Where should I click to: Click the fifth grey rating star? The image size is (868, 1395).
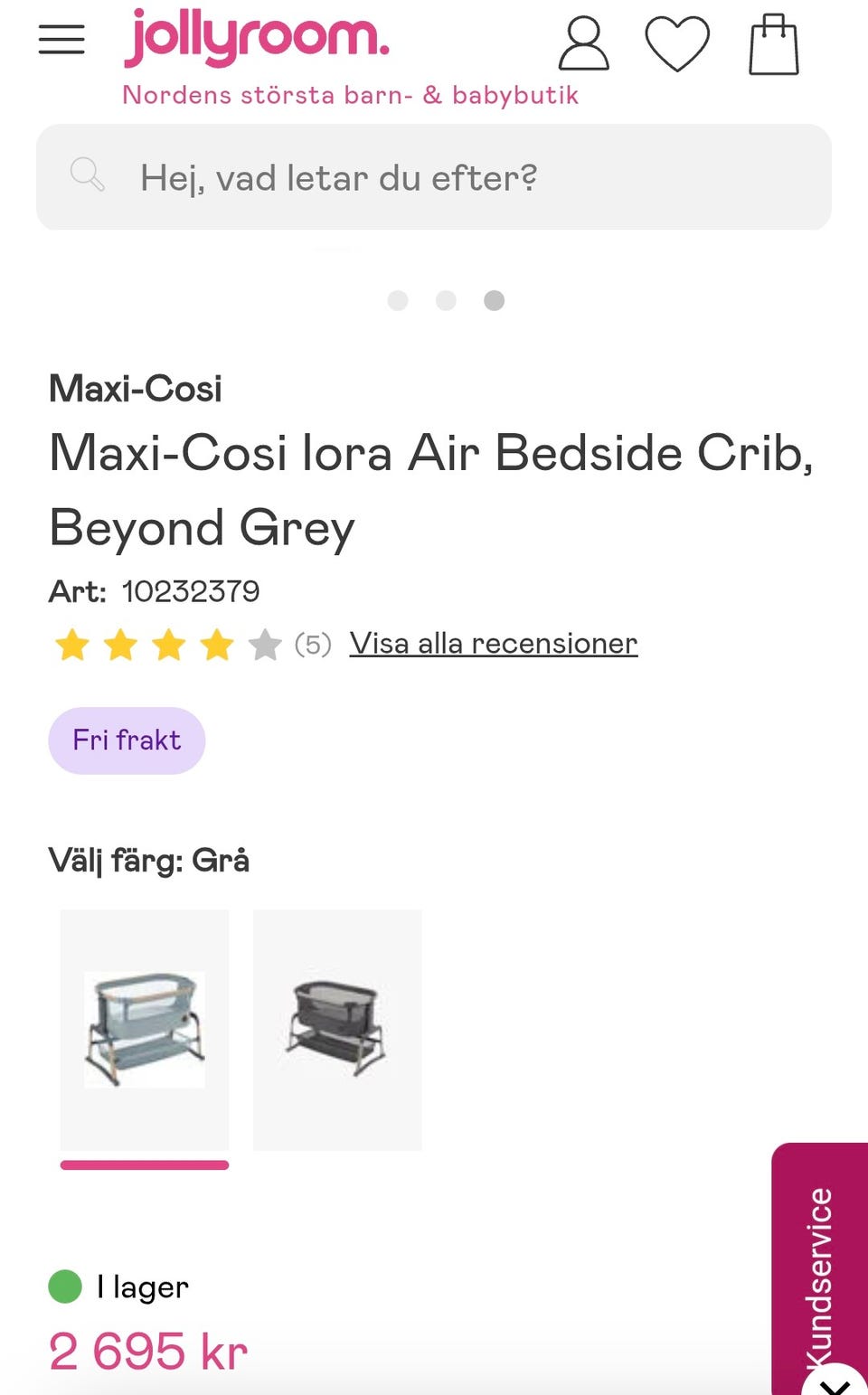(265, 645)
